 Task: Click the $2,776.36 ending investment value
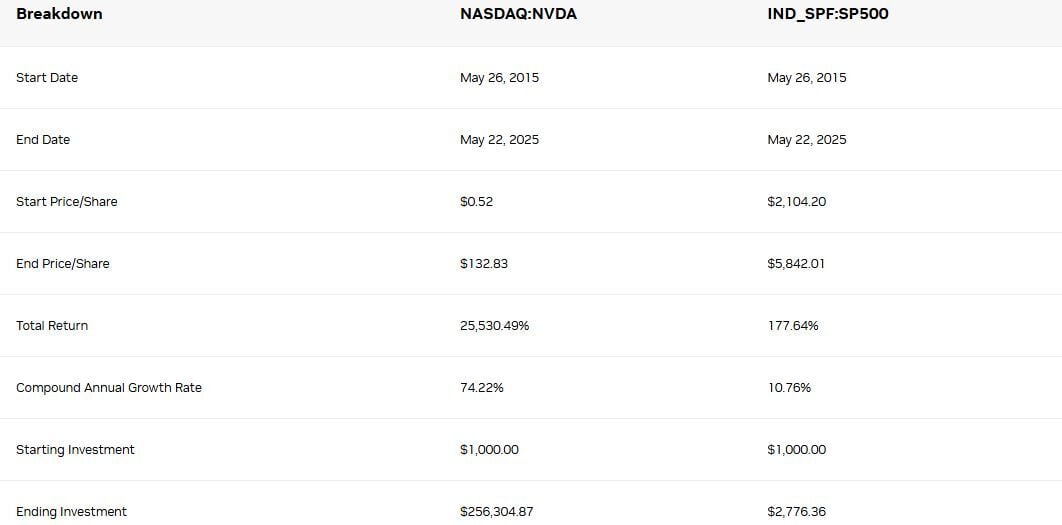[797, 512]
